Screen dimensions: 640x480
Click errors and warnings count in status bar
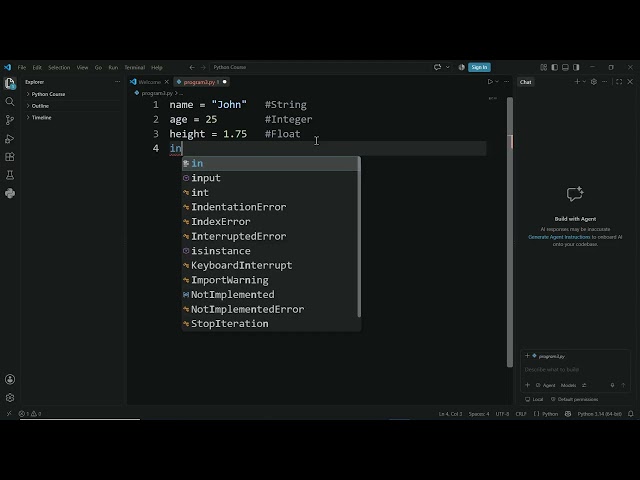(x=30, y=413)
